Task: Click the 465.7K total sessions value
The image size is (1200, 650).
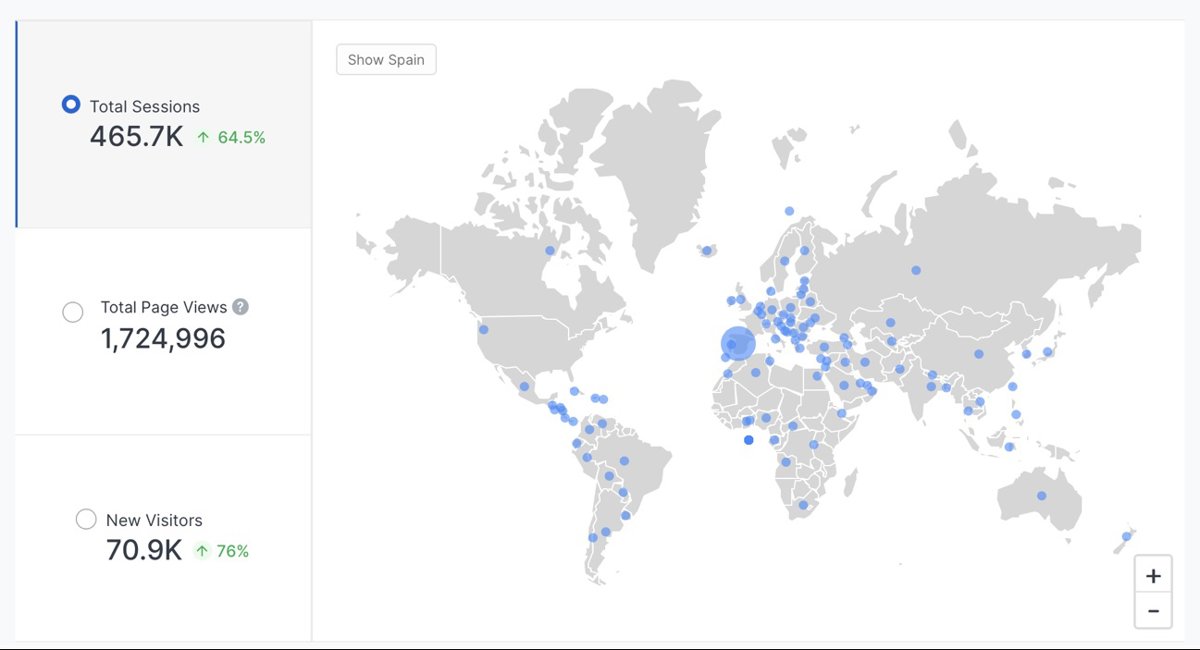Action: [136, 137]
